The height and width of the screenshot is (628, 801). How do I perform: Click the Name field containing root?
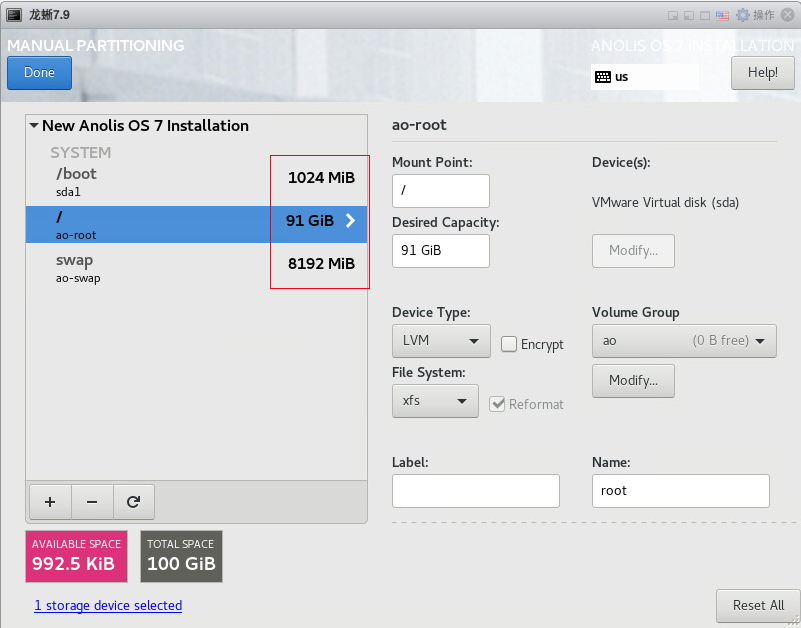(680, 491)
